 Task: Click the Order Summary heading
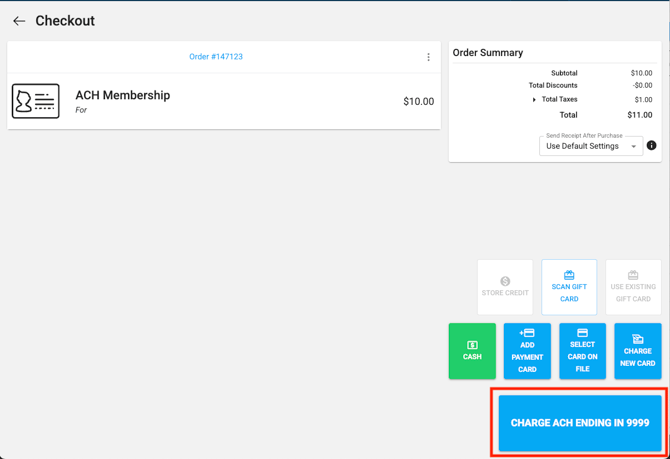click(488, 53)
